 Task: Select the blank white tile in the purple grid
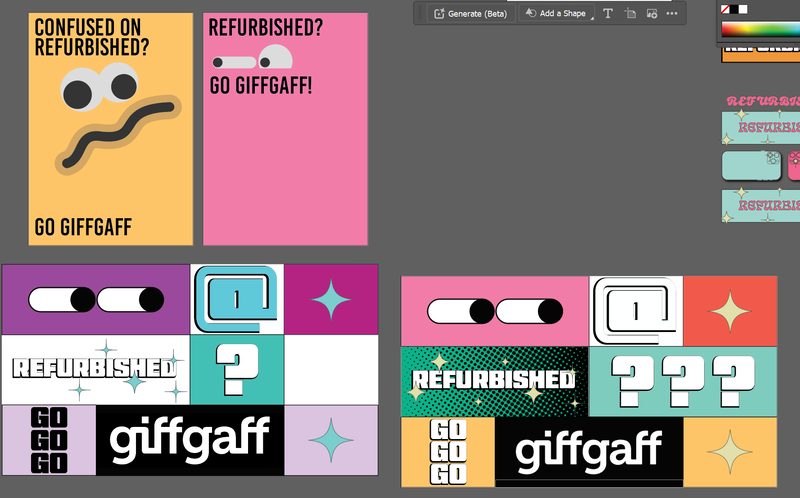pos(331,369)
